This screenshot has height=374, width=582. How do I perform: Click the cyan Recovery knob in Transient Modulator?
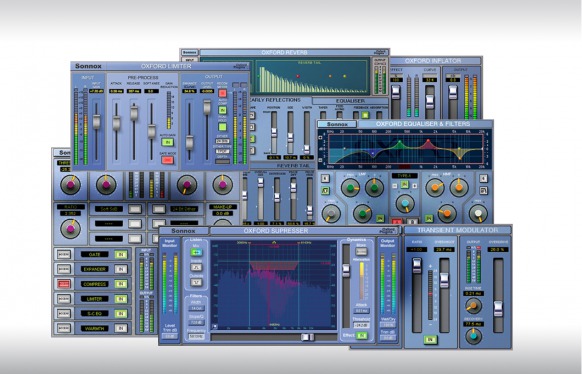(x=473, y=337)
